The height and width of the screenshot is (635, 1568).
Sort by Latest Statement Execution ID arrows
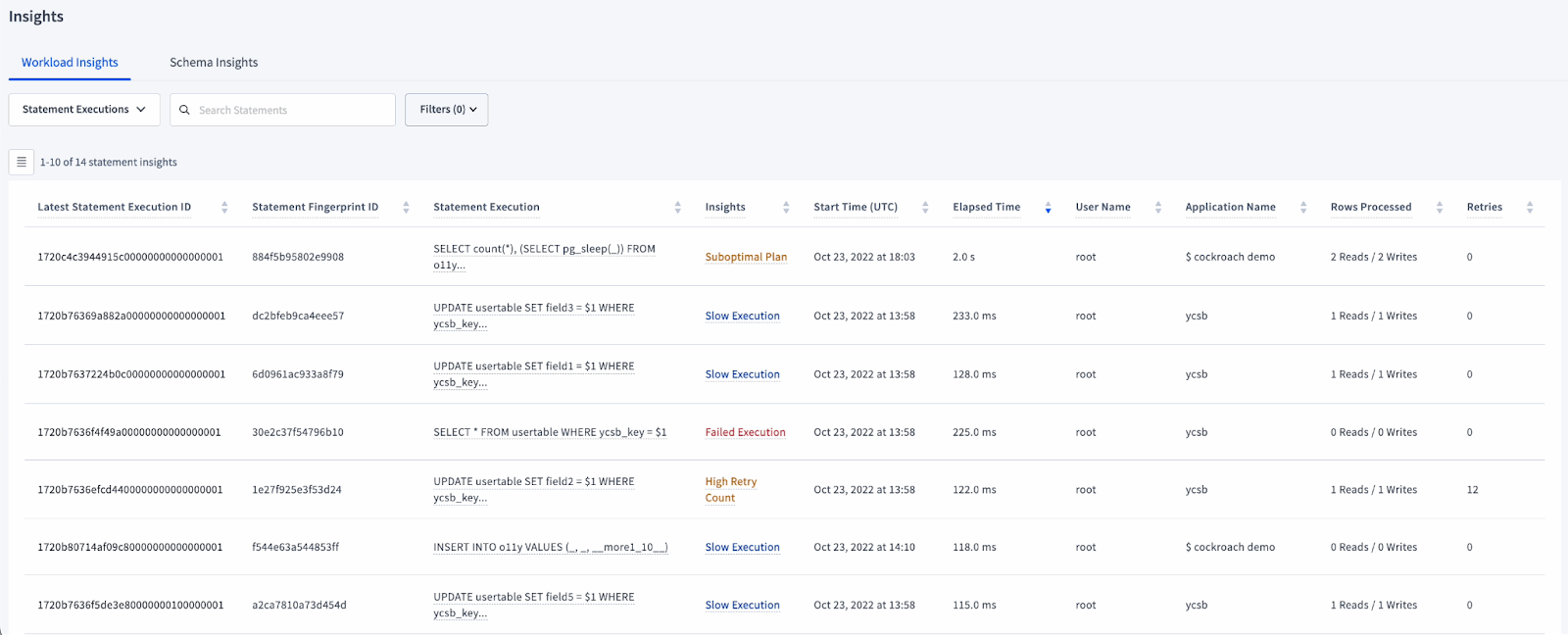click(x=224, y=207)
